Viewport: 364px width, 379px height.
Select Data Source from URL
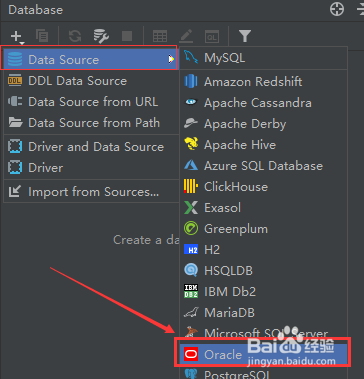coord(91,102)
